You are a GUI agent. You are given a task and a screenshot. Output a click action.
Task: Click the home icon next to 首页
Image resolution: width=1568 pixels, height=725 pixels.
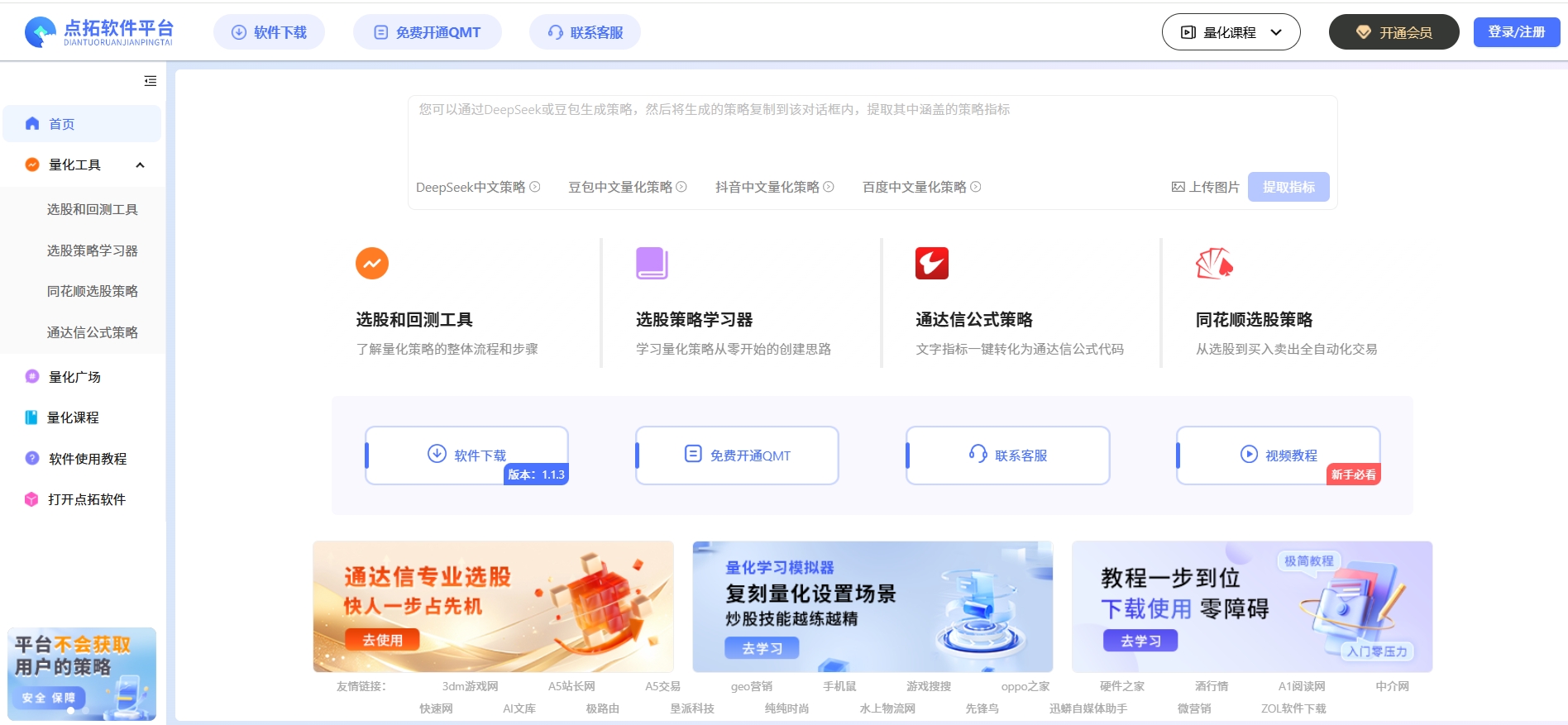(32, 123)
